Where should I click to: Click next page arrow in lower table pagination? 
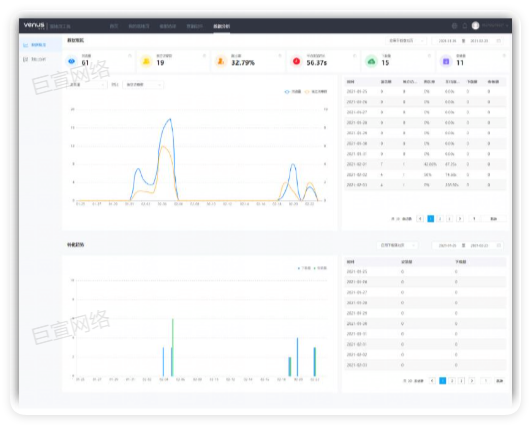[x=472, y=381]
